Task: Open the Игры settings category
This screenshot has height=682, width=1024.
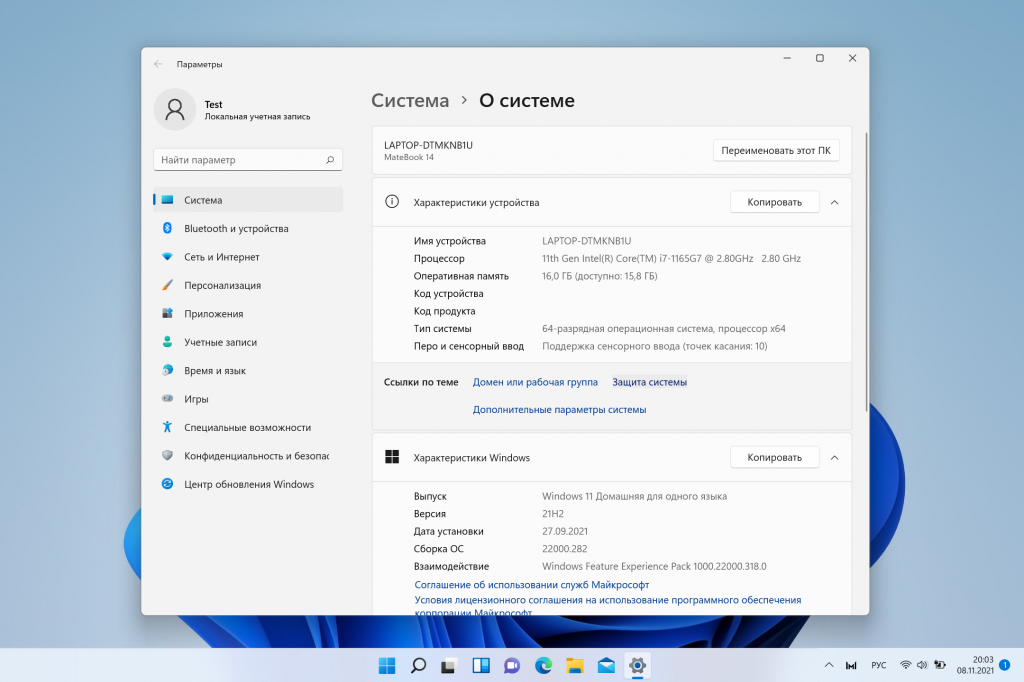Action: 196,399
